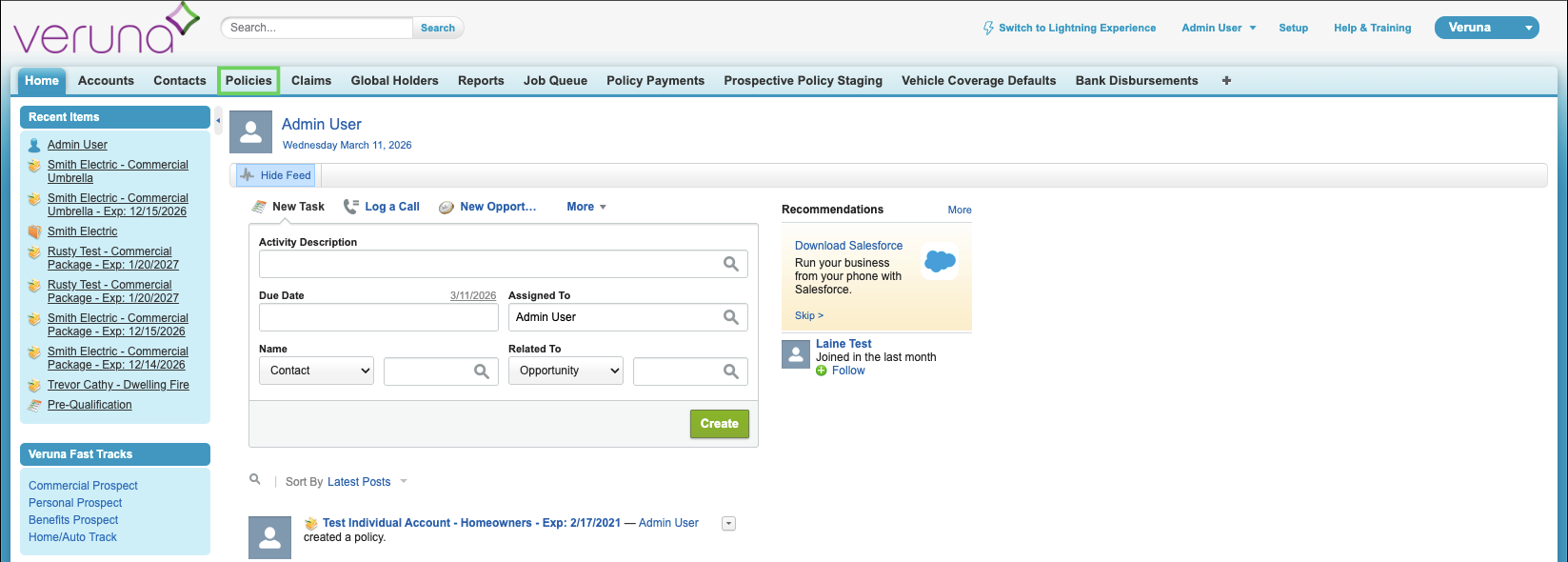Go to the Home tab
Screen dimensions: 1568x562
42,81
